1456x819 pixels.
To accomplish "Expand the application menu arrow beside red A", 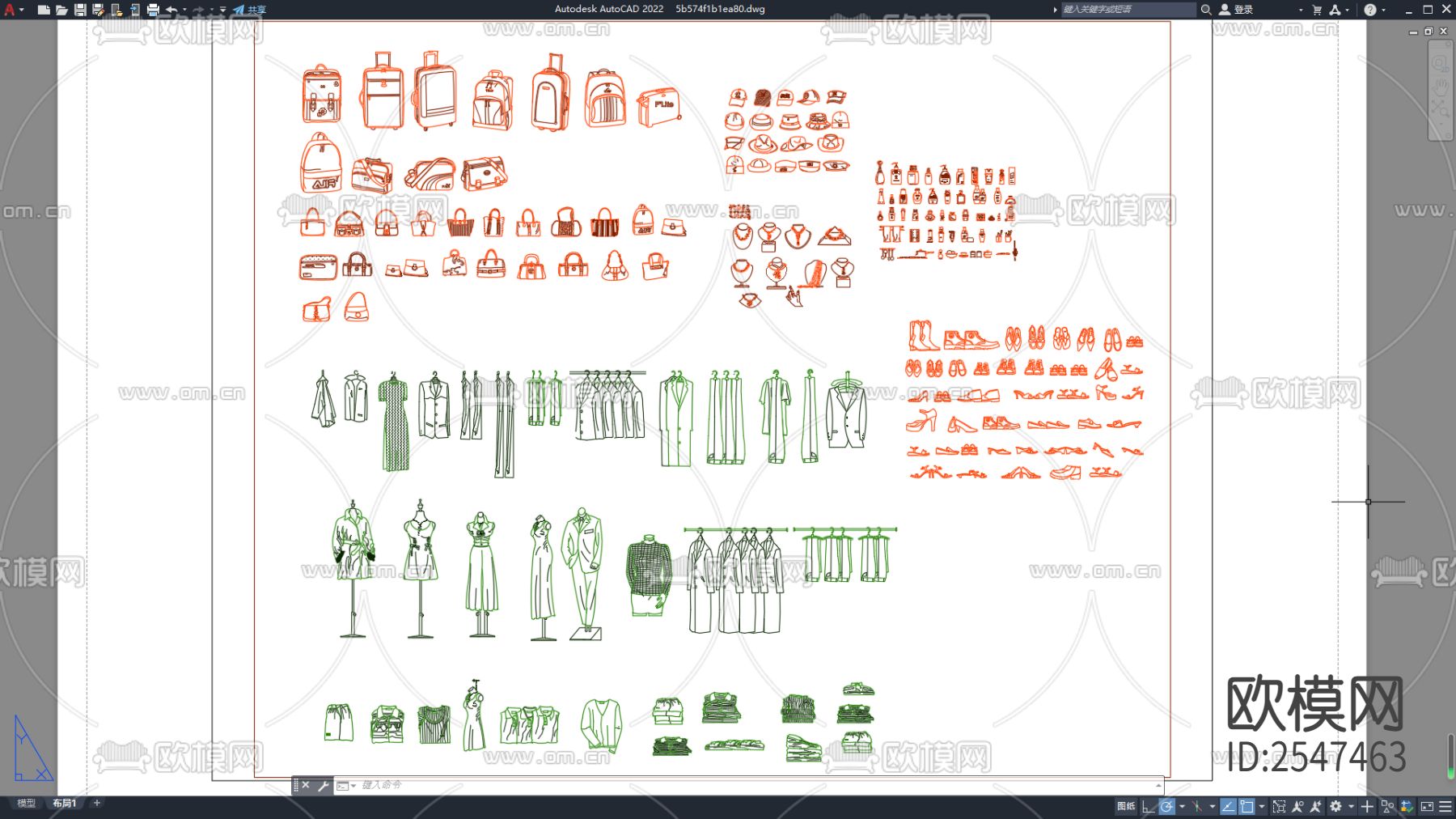I will tap(22, 10).
